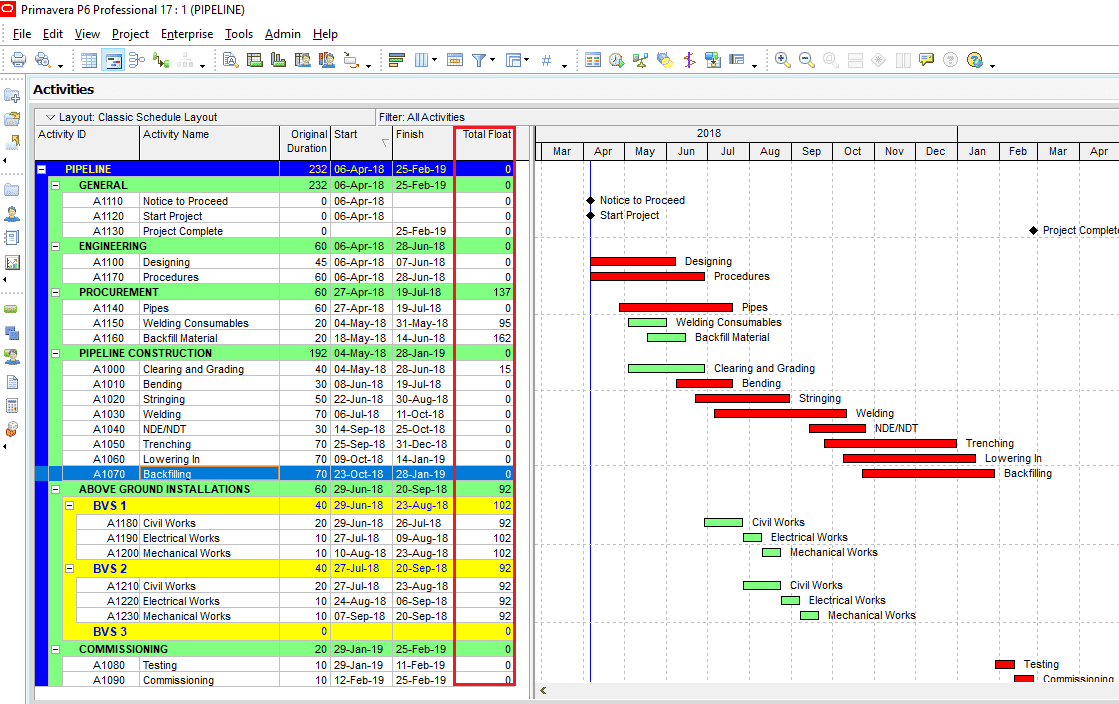Sort by Original Duration column header

click(305, 142)
